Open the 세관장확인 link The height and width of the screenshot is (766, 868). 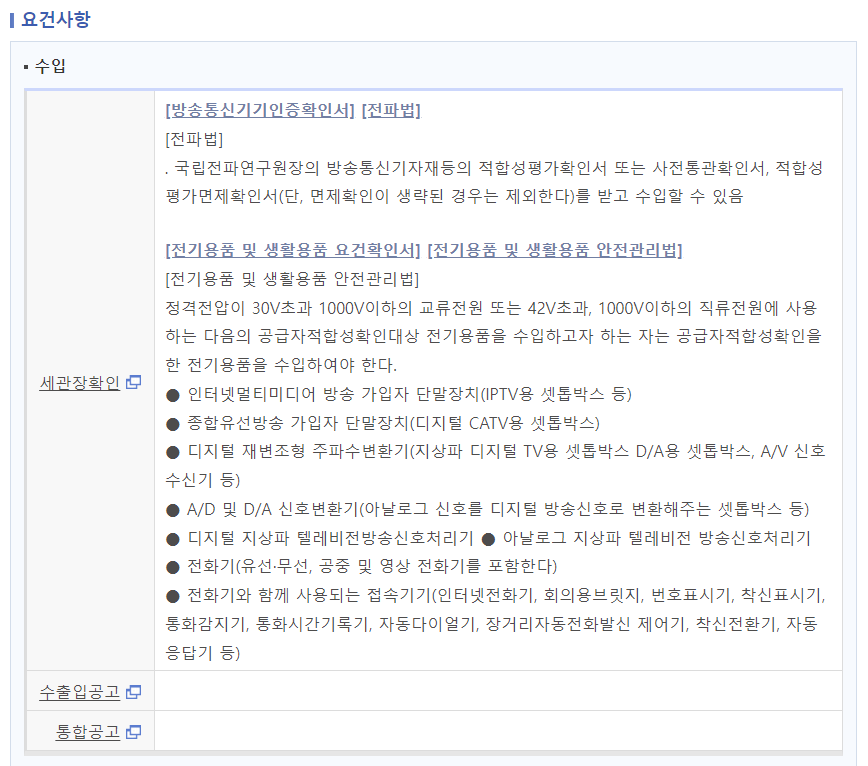click(x=79, y=382)
